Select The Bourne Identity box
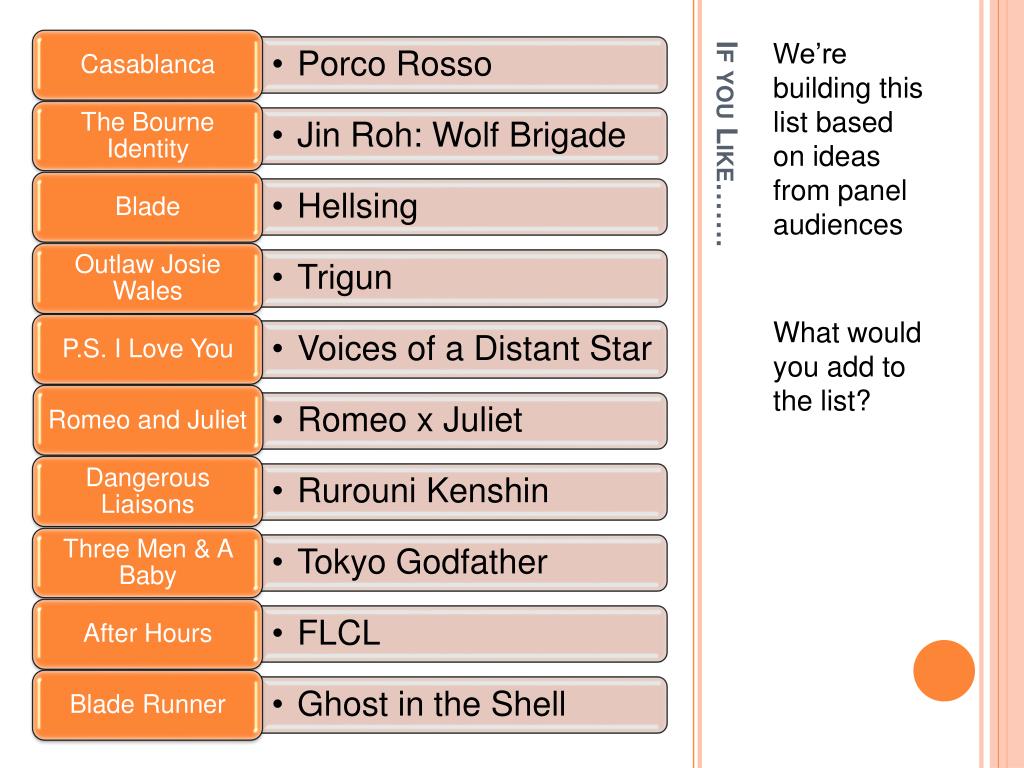Viewport: 1024px width, 768px height. tap(148, 136)
